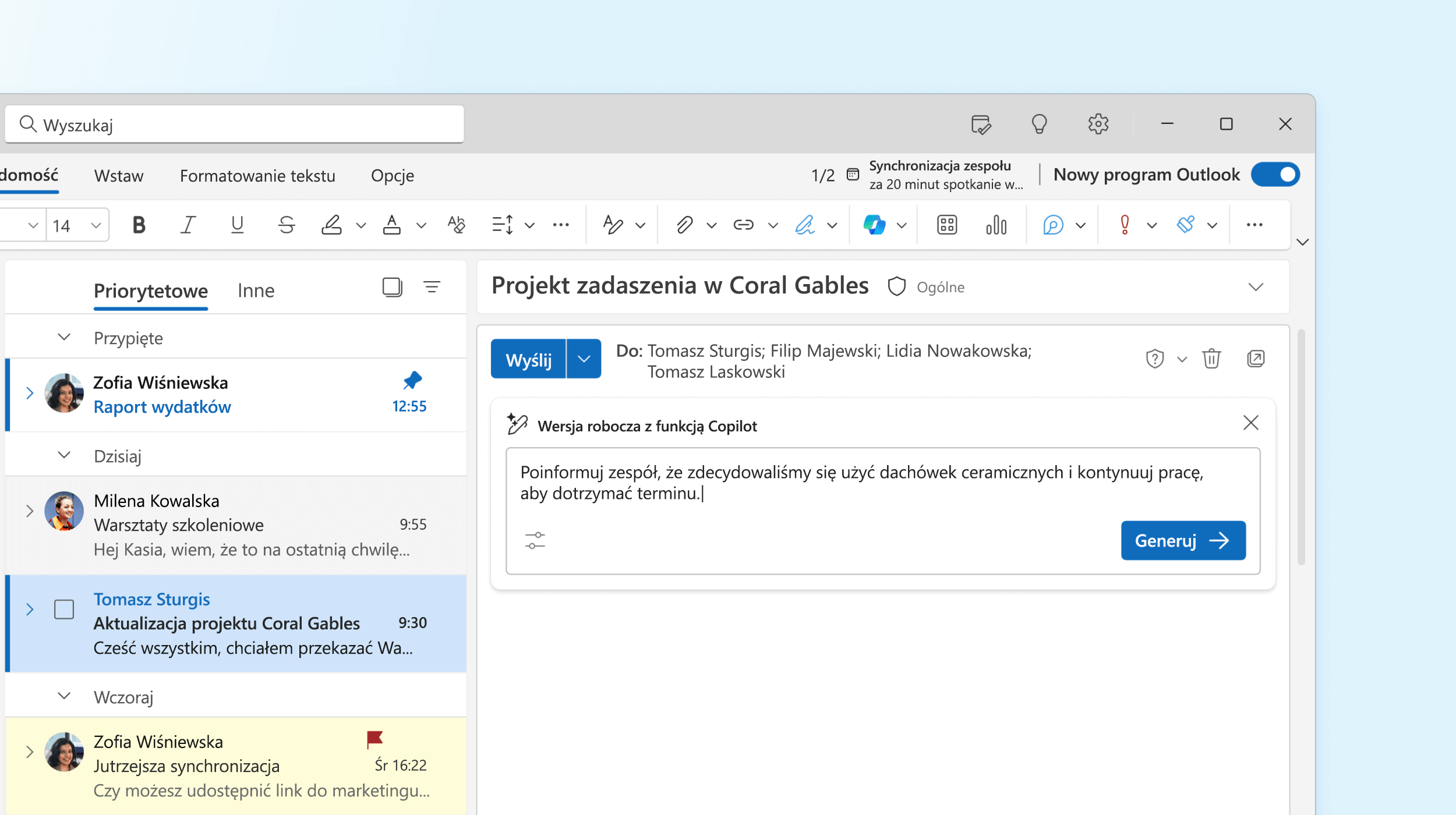Pop out message to new window
This screenshot has height=815, width=1456.
click(x=1256, y=359)
